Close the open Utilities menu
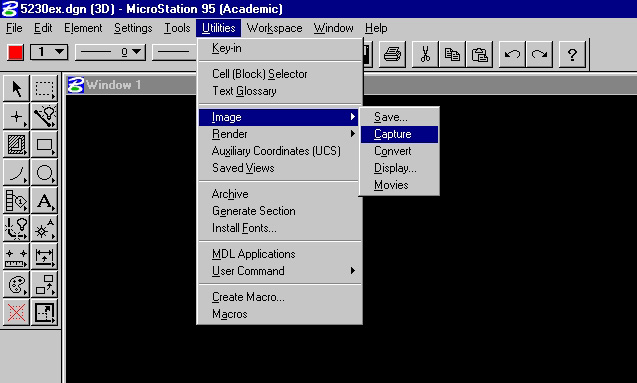The height and width of the screenshot is (383, 637). [x=219, y=28]
